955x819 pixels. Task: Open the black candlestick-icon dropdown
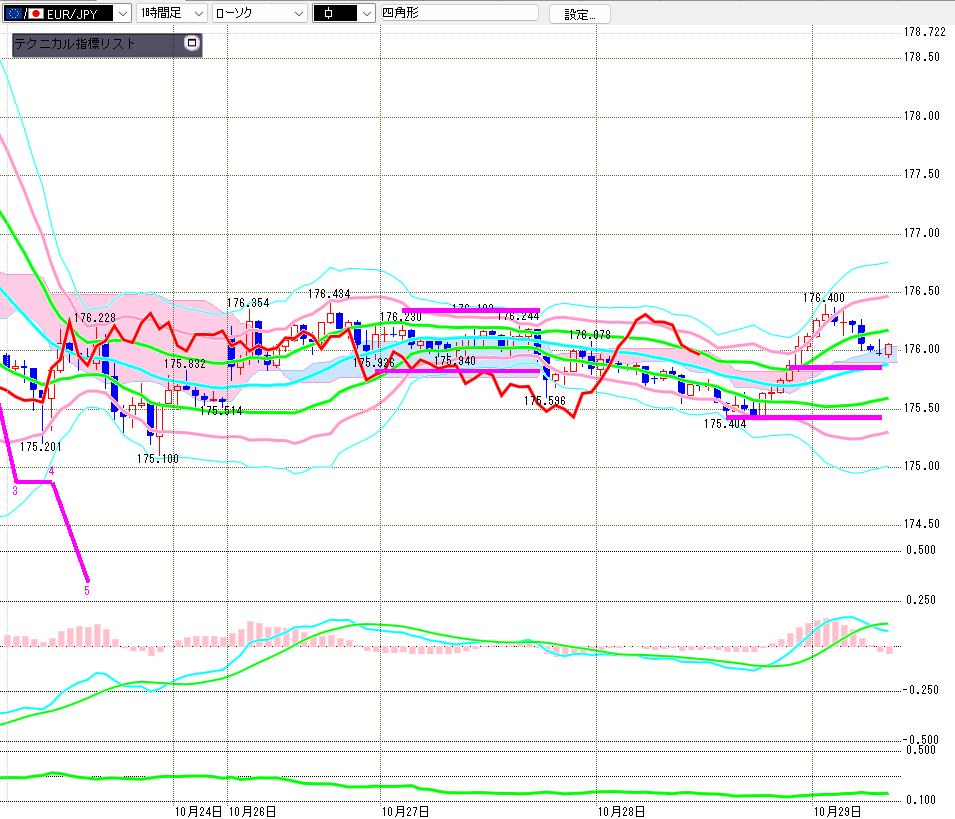[344, 13]
